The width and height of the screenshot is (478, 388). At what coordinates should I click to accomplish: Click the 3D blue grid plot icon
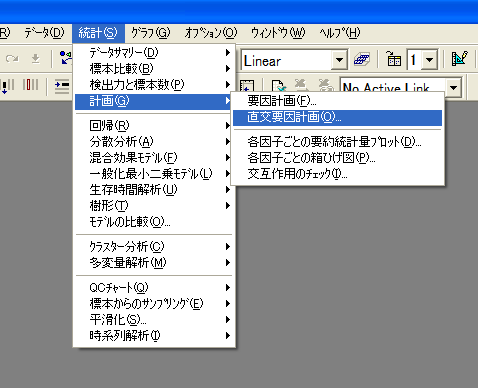(x=362, y=60)
